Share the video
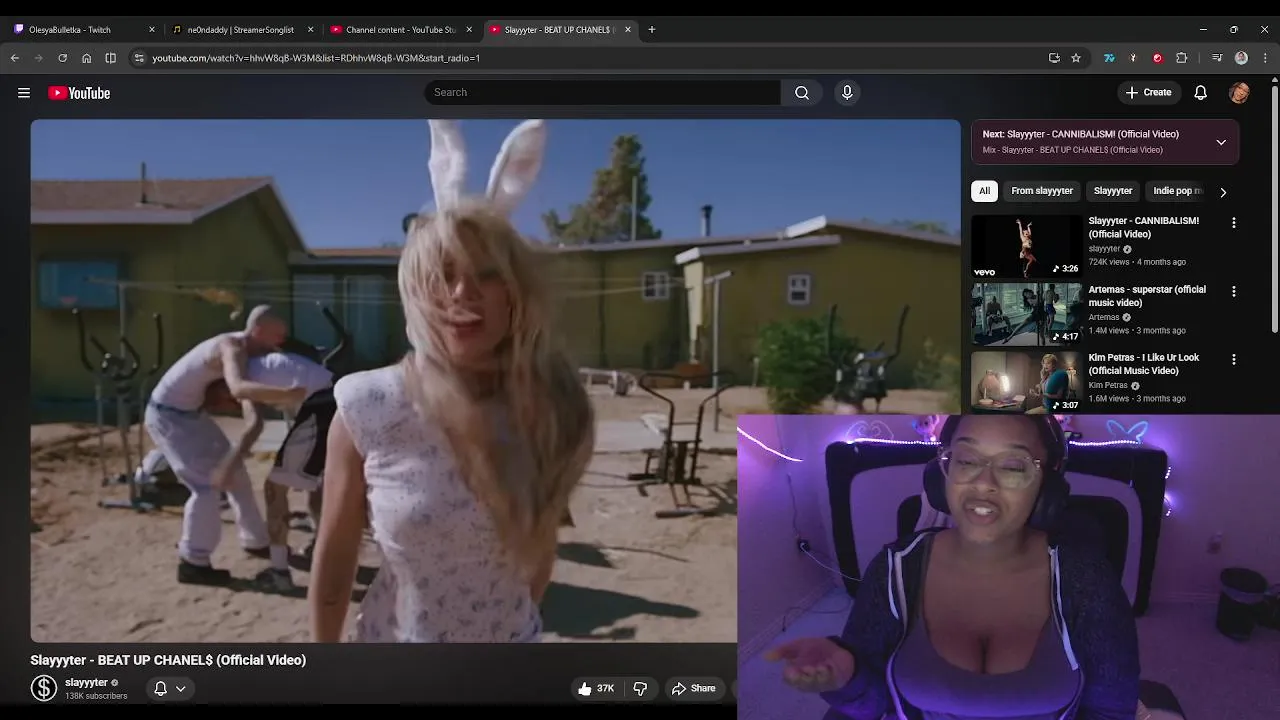The image size is (1280, 720). tap(693, 688)
